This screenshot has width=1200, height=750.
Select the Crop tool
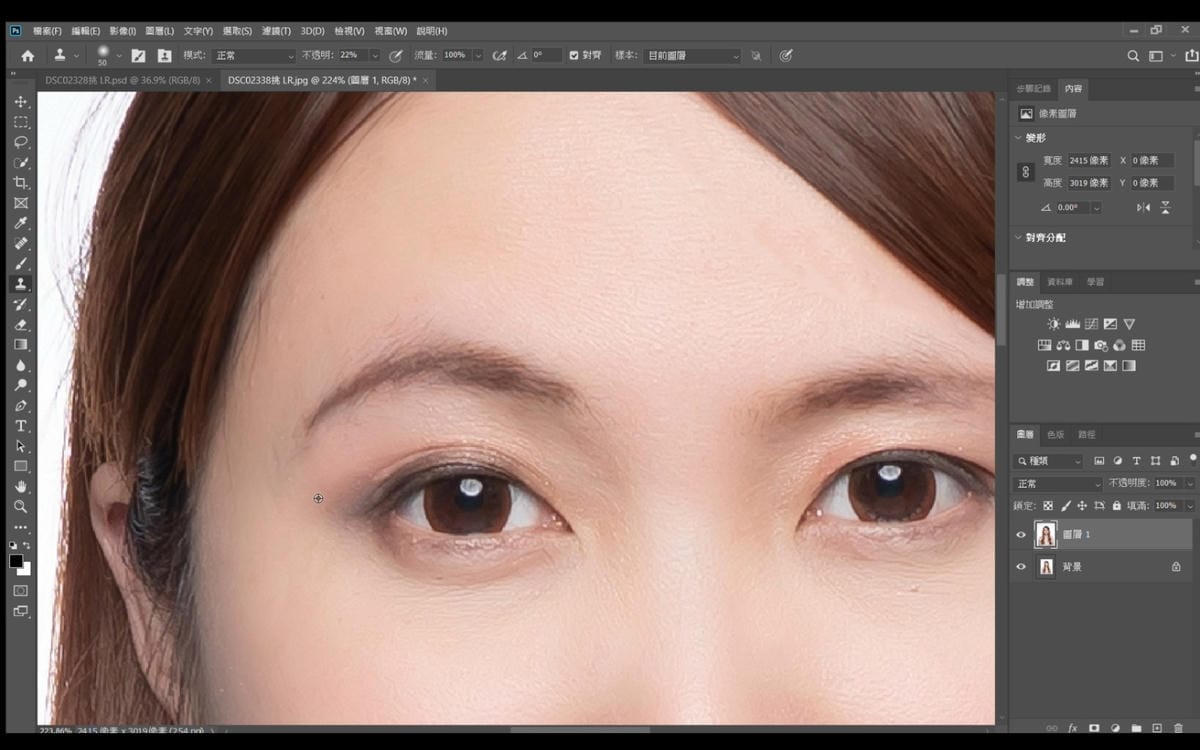pos(20,183)
